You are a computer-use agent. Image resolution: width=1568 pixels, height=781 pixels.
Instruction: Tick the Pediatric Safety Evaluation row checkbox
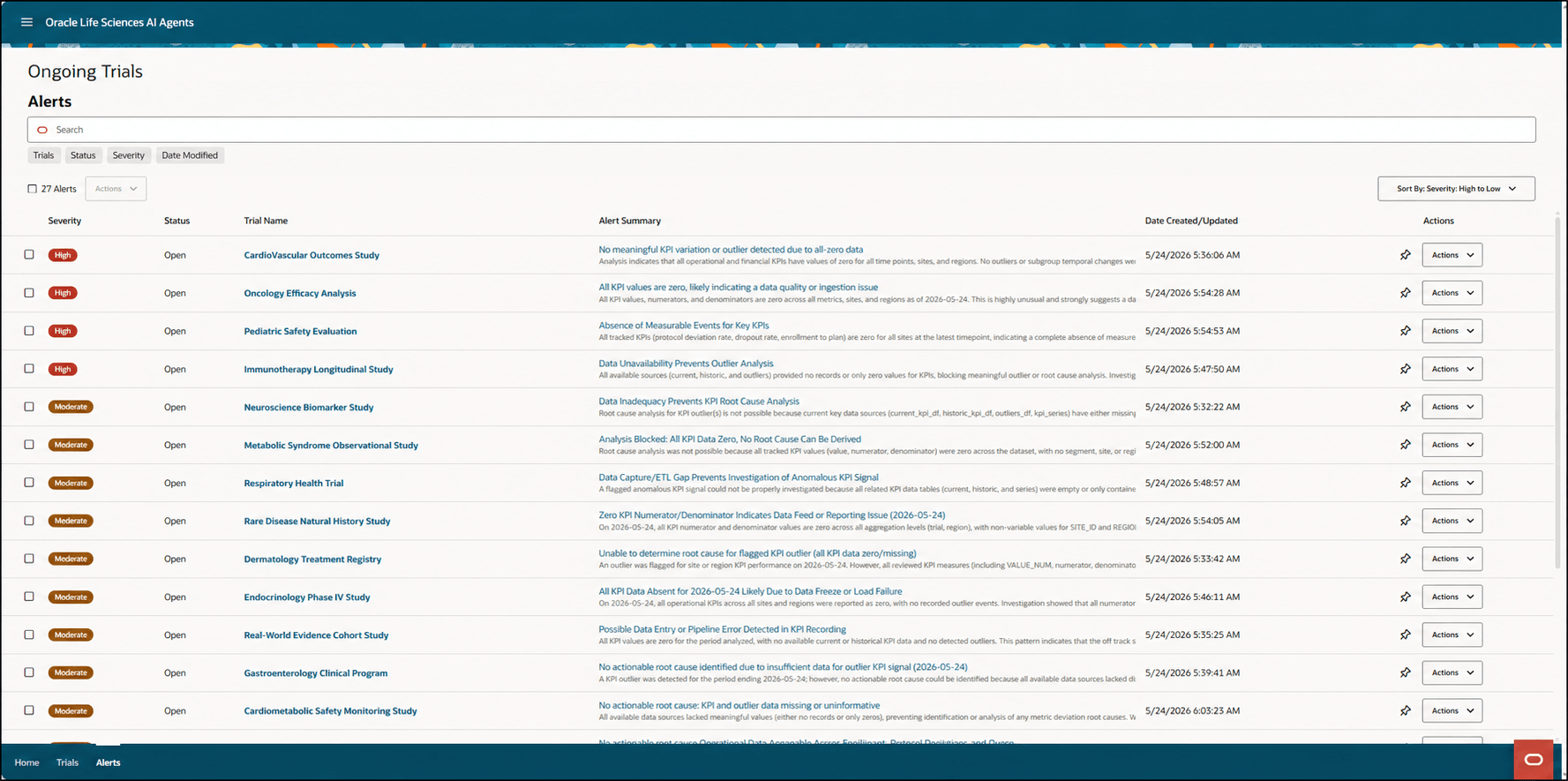[x=29, y=331]
